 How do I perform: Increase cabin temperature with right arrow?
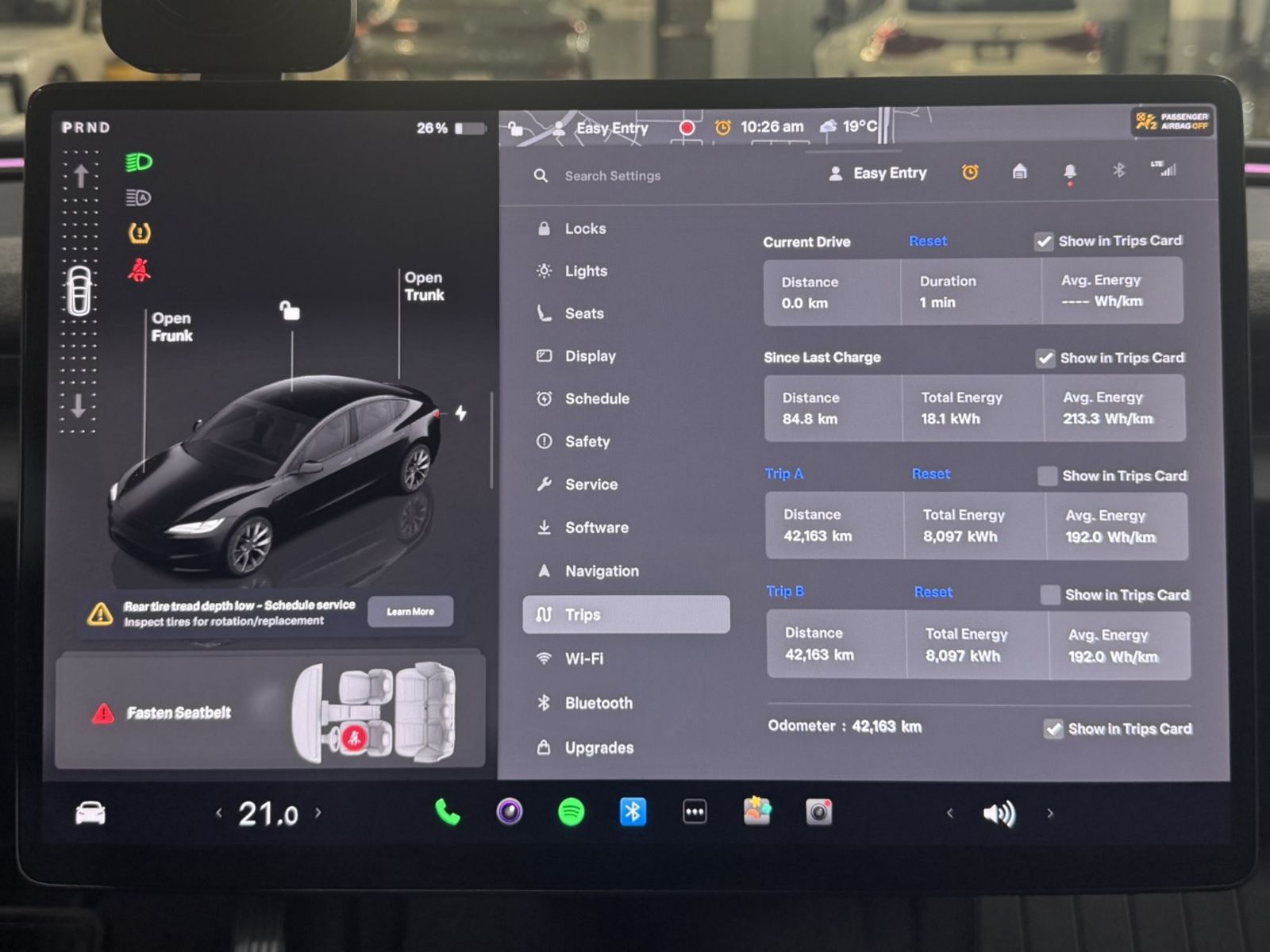click(x=318, y=813)
